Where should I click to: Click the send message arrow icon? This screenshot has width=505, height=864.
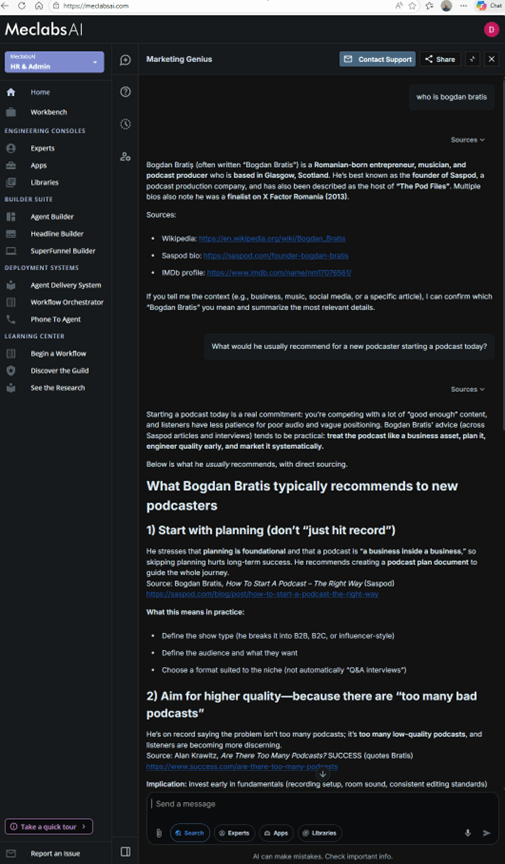tap(486, 833)
